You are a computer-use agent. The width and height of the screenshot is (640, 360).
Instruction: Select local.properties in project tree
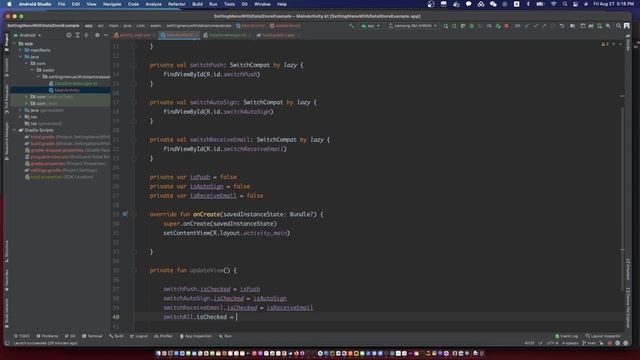click(x=59, y=177)
